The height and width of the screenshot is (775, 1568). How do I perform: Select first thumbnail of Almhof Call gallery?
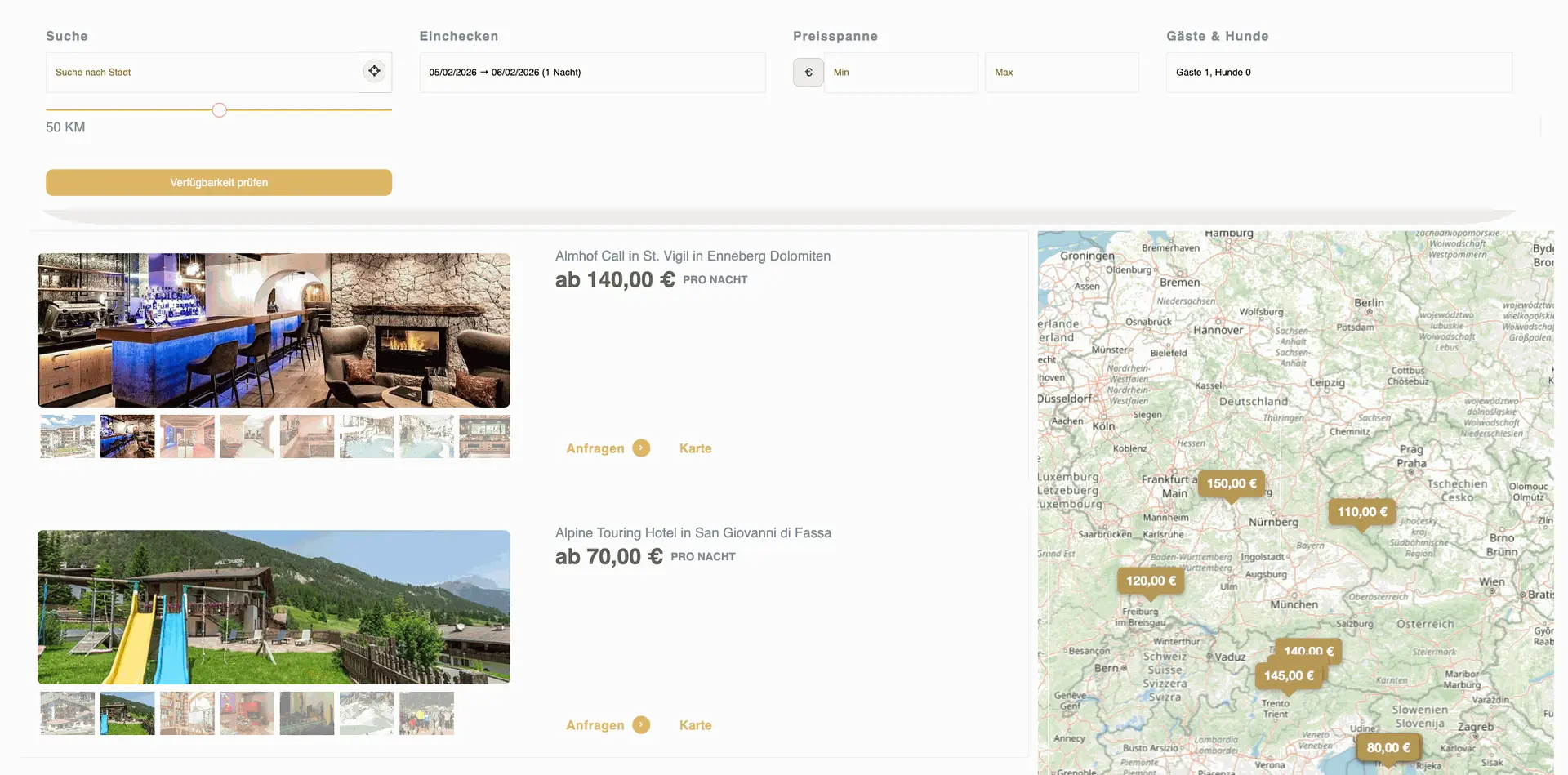click(x=68, y=436)
